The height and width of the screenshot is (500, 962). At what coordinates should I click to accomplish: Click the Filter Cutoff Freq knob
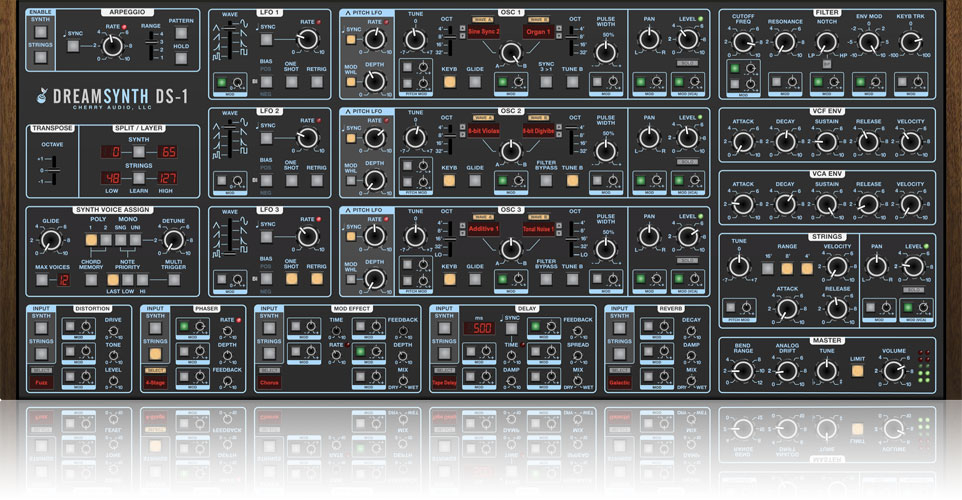pos(742,42)
